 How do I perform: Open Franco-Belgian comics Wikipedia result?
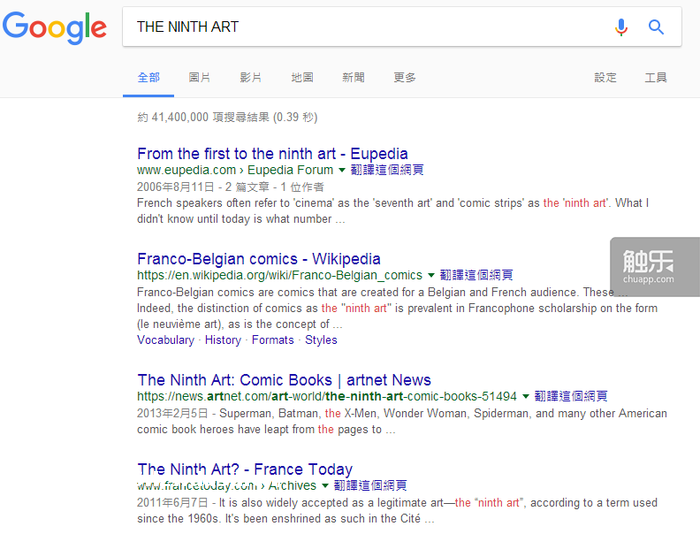[258, 259]
